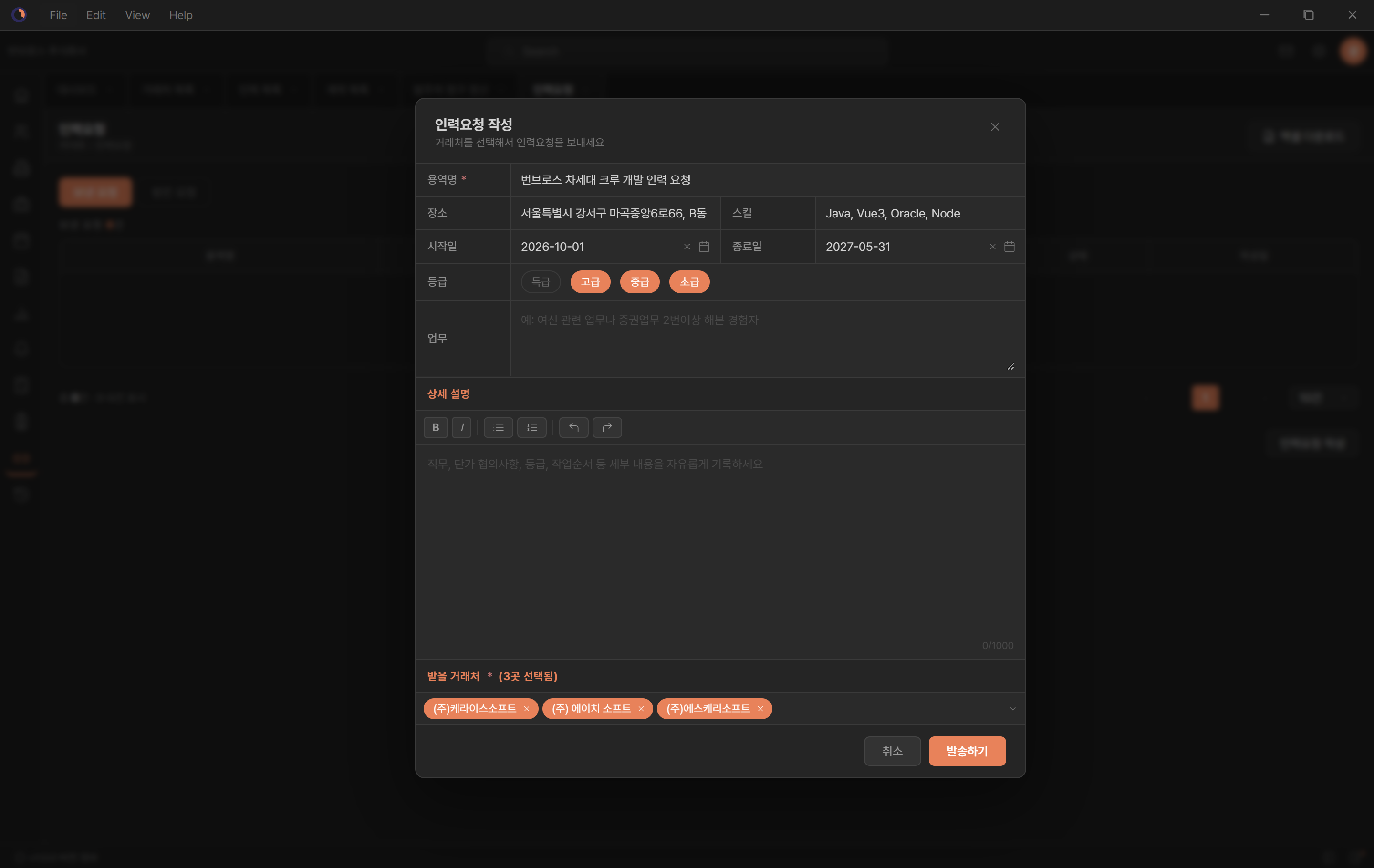Open the Edit menu
1374x868 pixels.
click(x=96, y=15)
